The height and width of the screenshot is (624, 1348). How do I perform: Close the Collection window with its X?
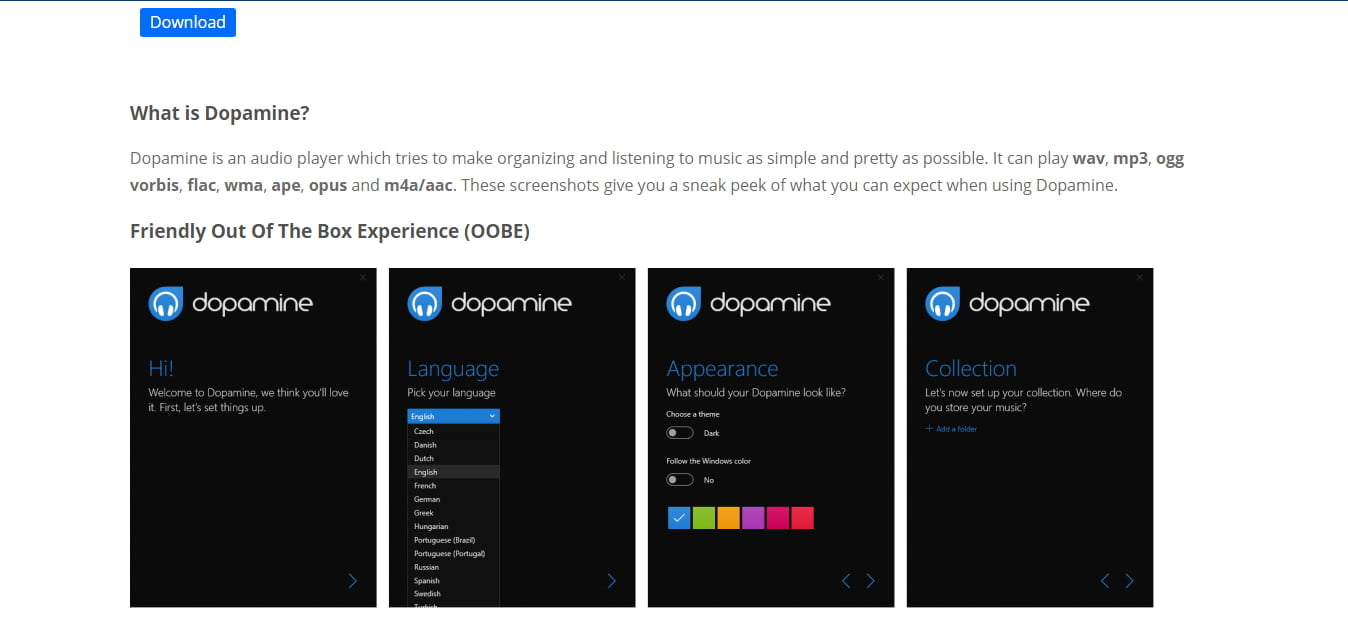click(1140, 276)
